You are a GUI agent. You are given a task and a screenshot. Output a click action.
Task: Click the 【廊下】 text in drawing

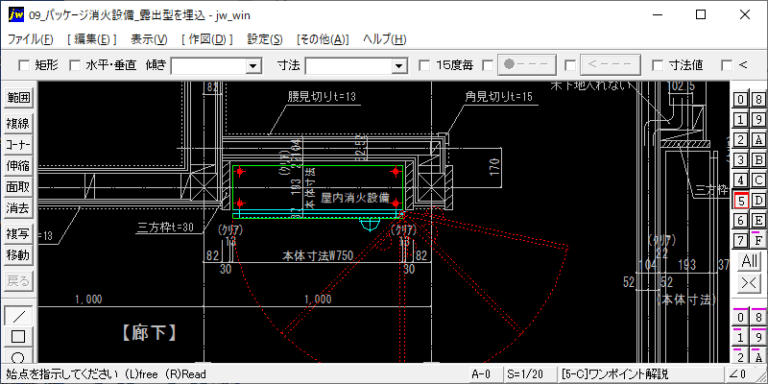pyautogui.click(x=148, y=334)
